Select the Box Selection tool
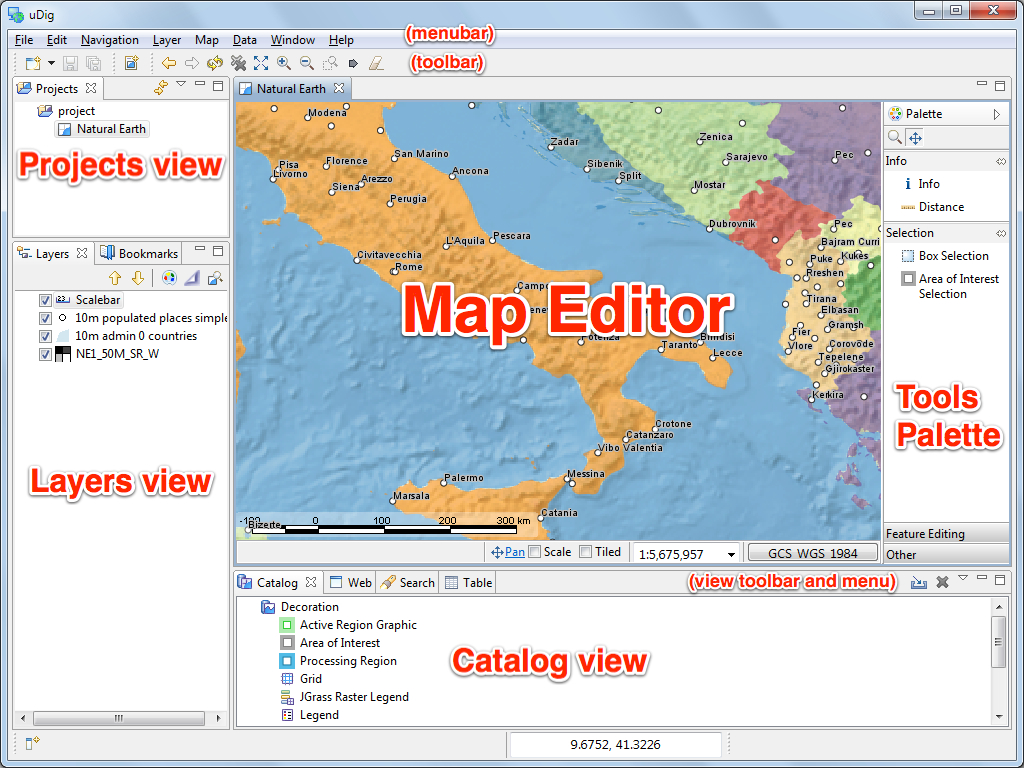Viewport: 1024px width, 768px height. pos(945,256)
